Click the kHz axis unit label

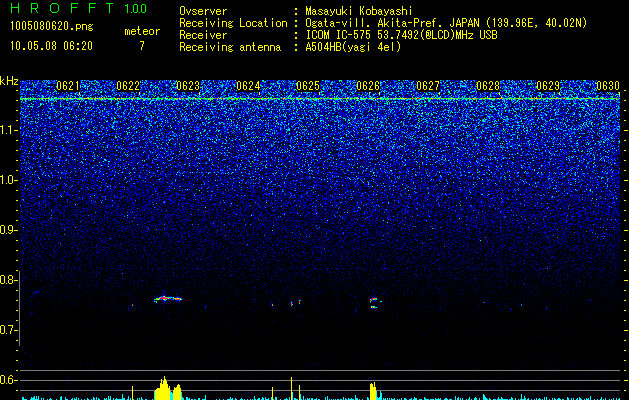(9, 81)
